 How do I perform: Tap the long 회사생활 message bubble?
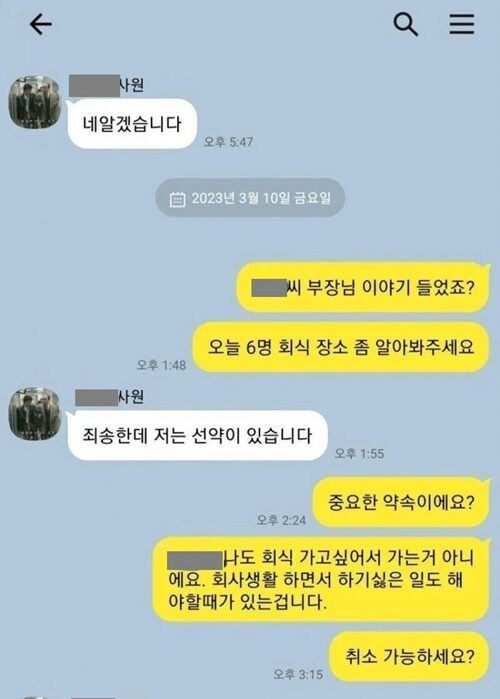(321, 580)
